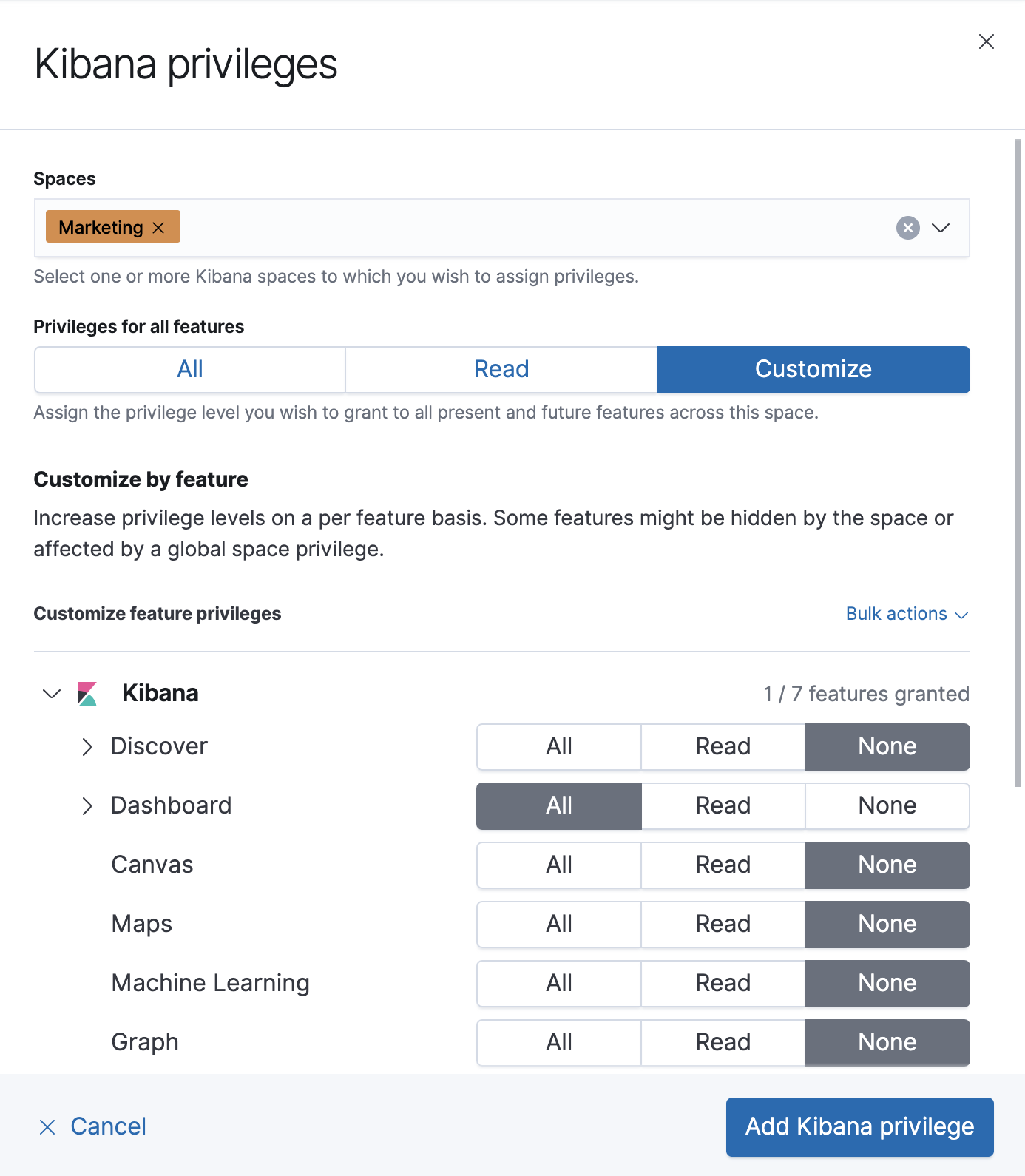
Task: Expand Dashboard sub-feature privileges
Action: pyautogui.click(x=87, y=806)
